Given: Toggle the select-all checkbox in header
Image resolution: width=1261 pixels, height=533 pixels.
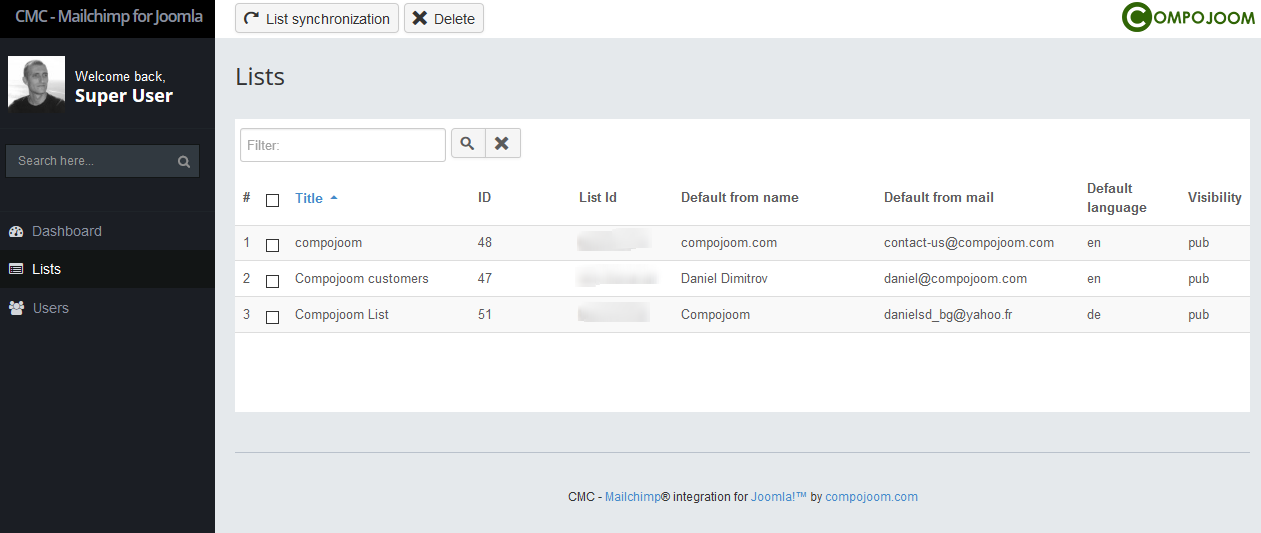Looking at the screenshot, I should [272, 200].
